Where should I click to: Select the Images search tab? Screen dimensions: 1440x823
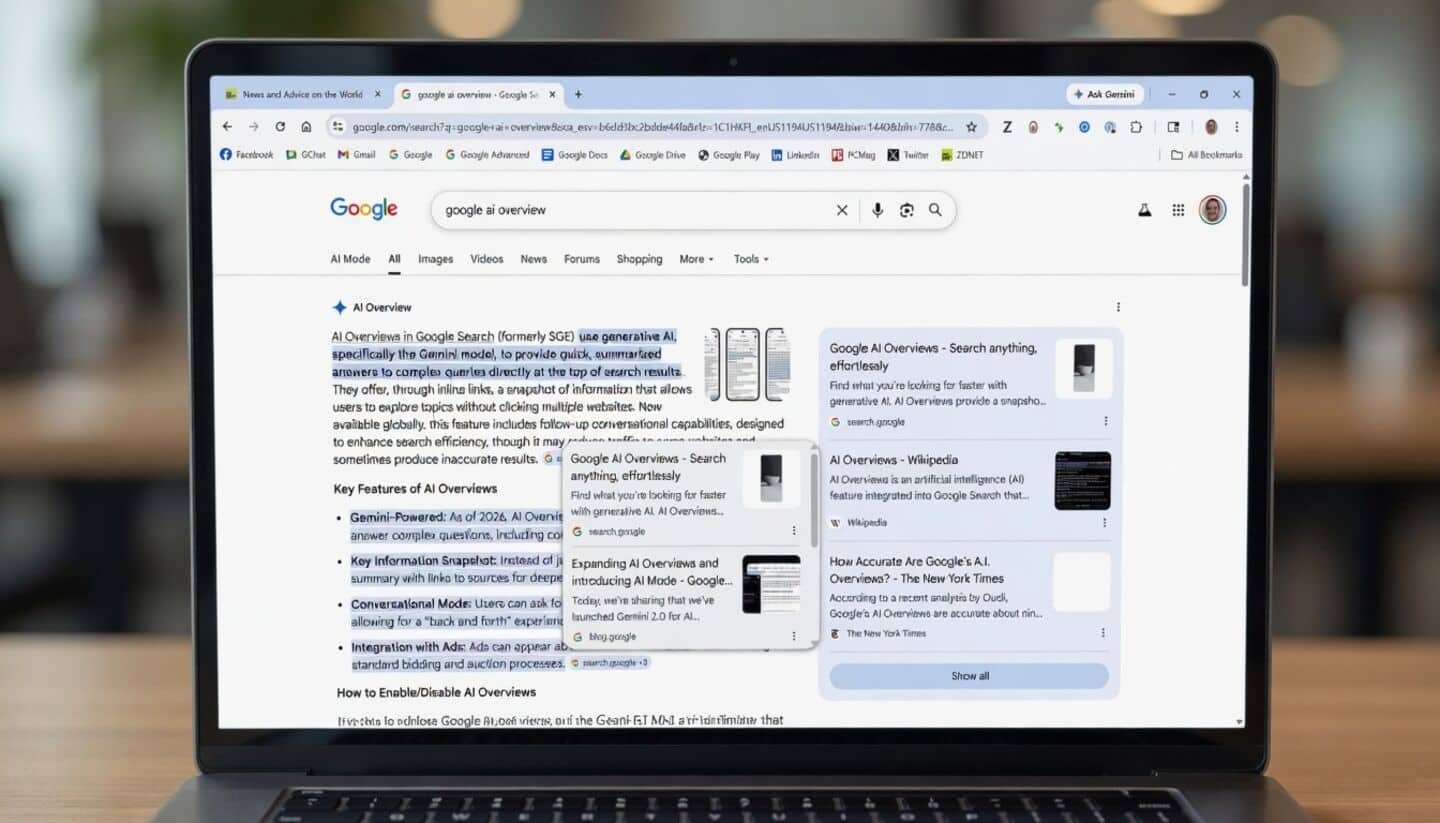coord(435,259)
